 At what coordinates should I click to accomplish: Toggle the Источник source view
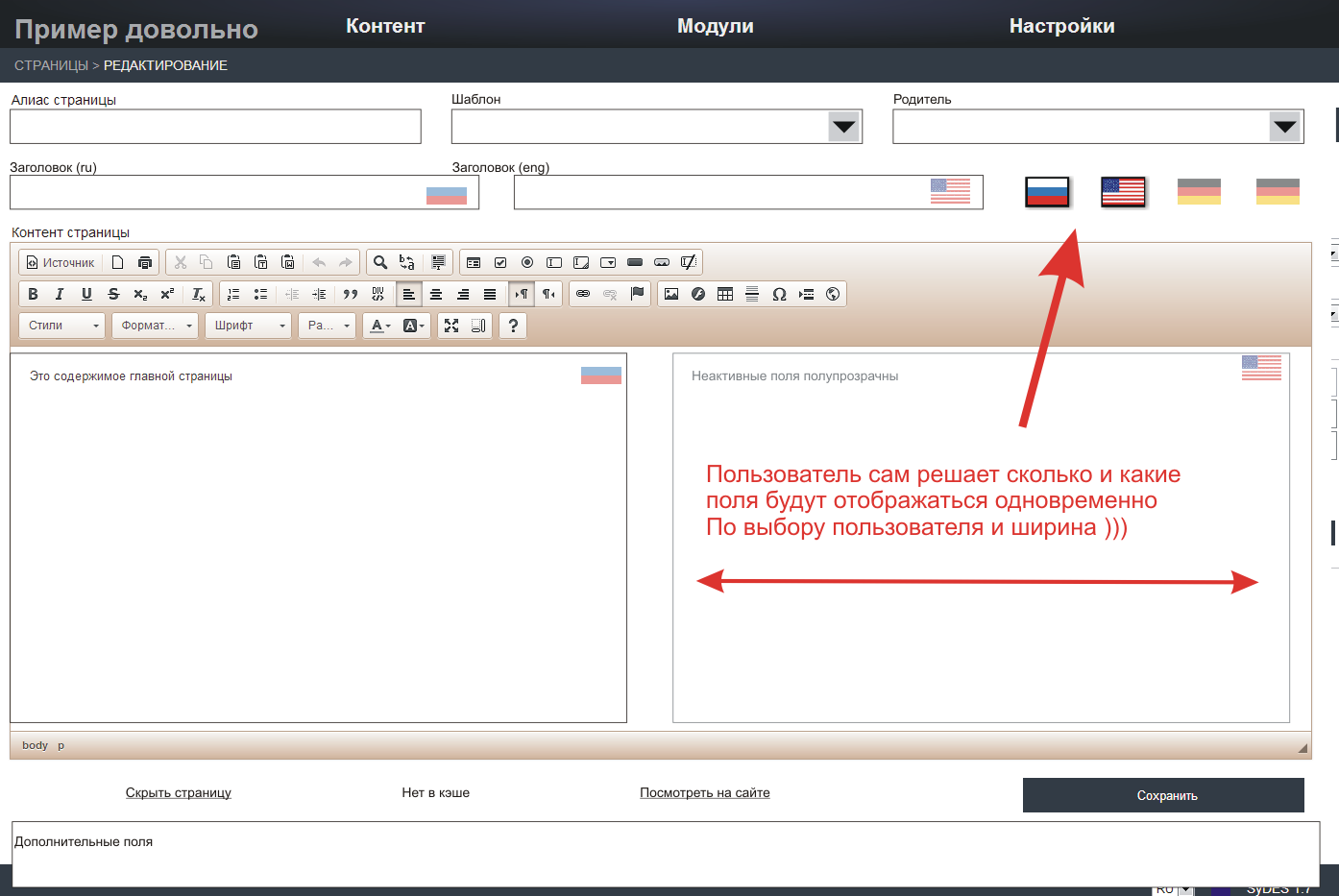pyautogui.click(x=61, y=262)
